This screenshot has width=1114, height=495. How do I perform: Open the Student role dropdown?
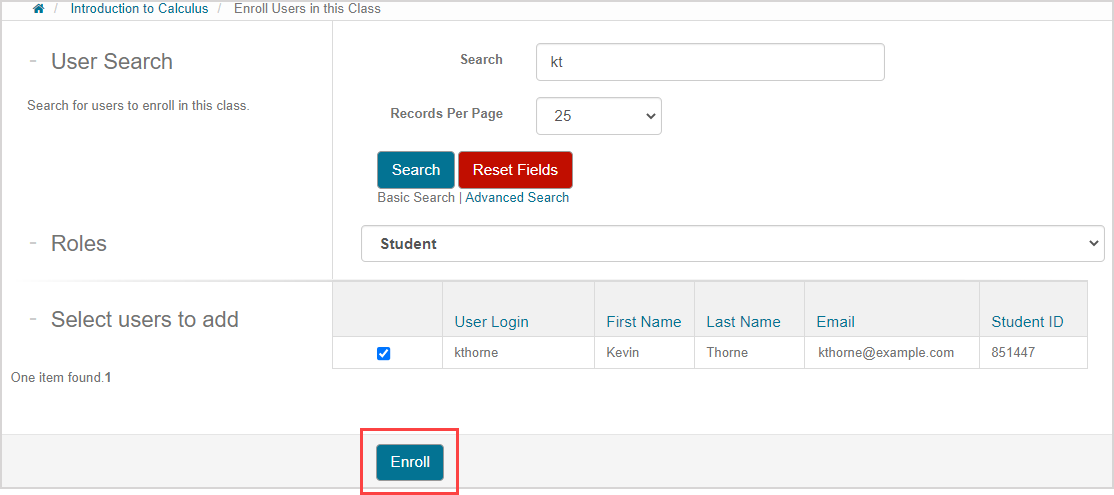pyautogui.click(x=732, y=244)
